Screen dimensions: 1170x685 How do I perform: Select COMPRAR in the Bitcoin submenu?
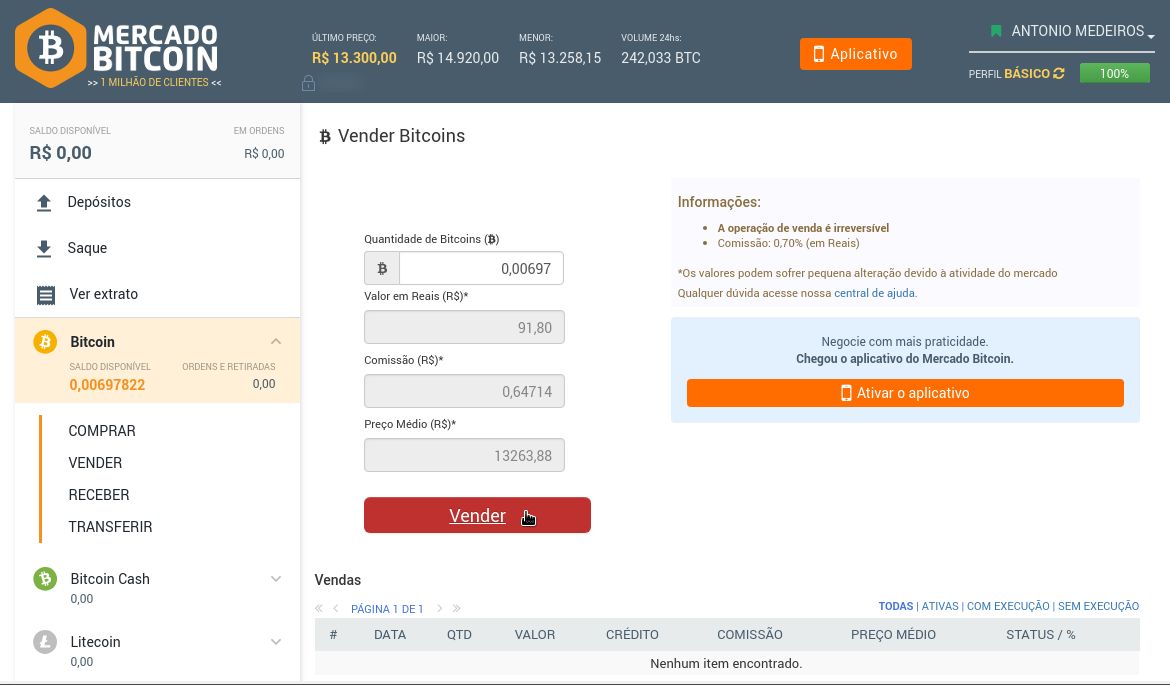tap(101, 431)
